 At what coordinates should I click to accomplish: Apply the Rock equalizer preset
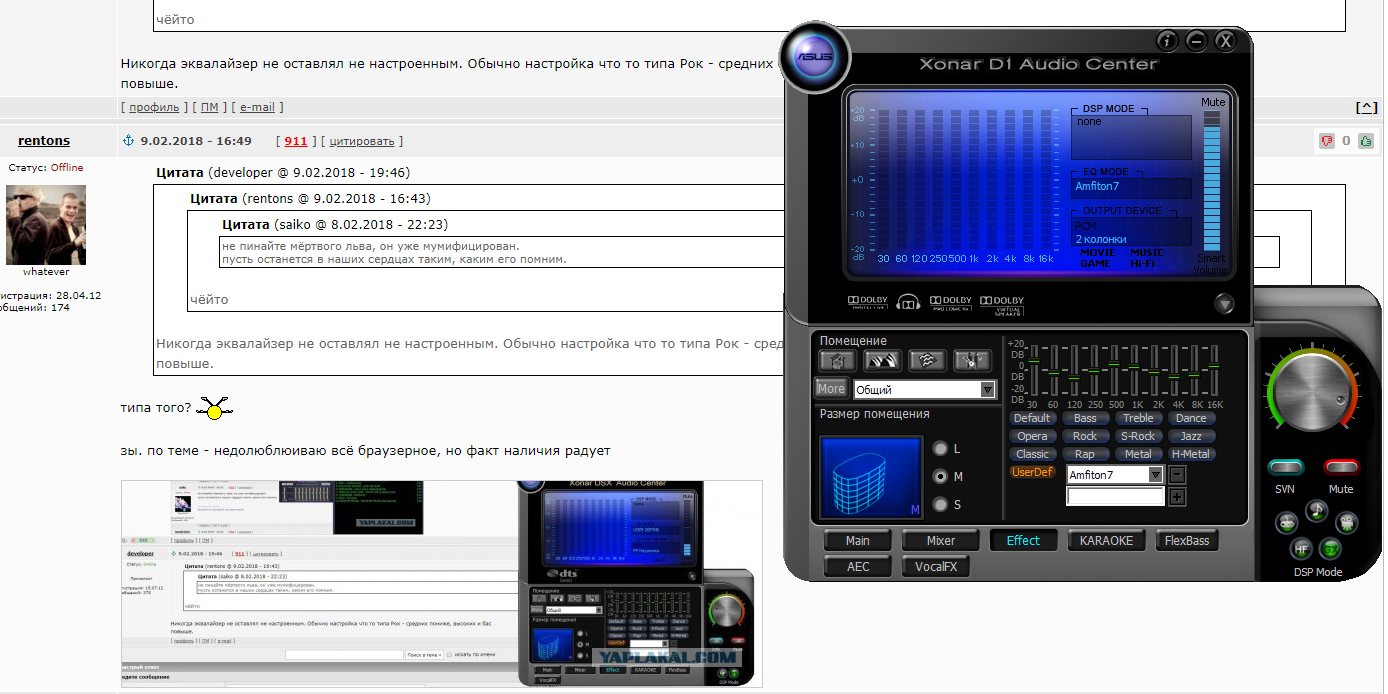(x=1085, y=436)
